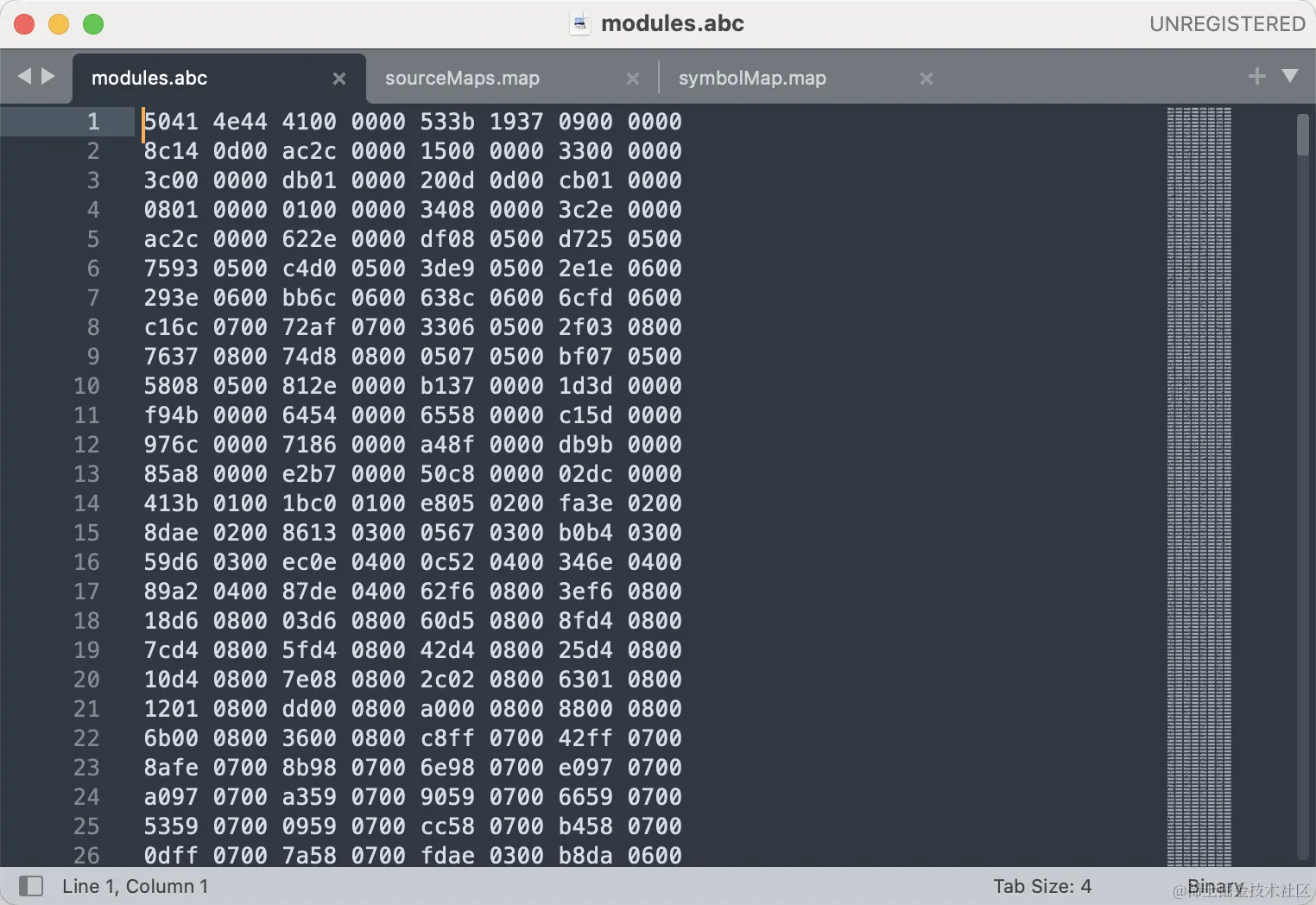Close the sourceMaps.map tab
The width and height of the screenshot is (1316, 905).
[x=633, y=79]
